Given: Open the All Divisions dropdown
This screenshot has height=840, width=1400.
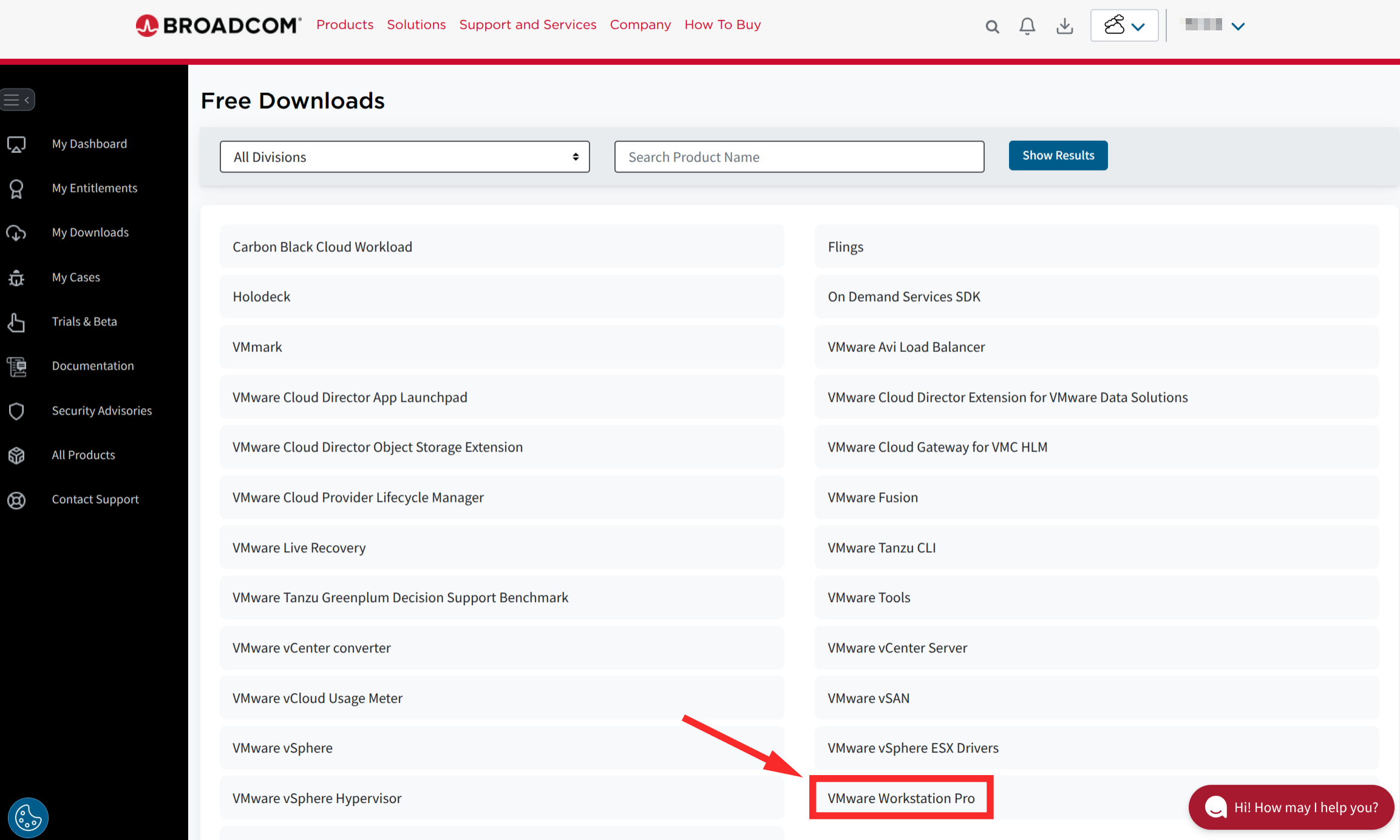Looking at the screenshot, I should (x=404, y=157).
